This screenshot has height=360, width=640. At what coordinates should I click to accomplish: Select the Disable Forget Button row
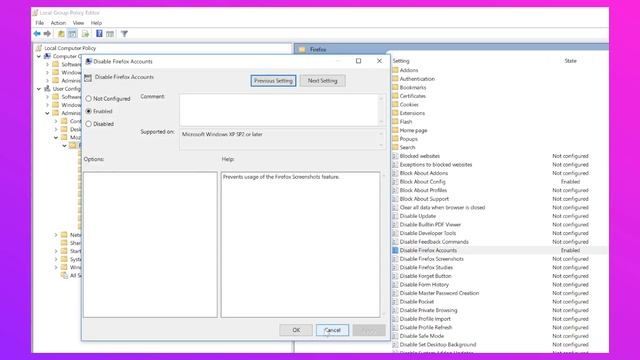[x=499, y=276]
